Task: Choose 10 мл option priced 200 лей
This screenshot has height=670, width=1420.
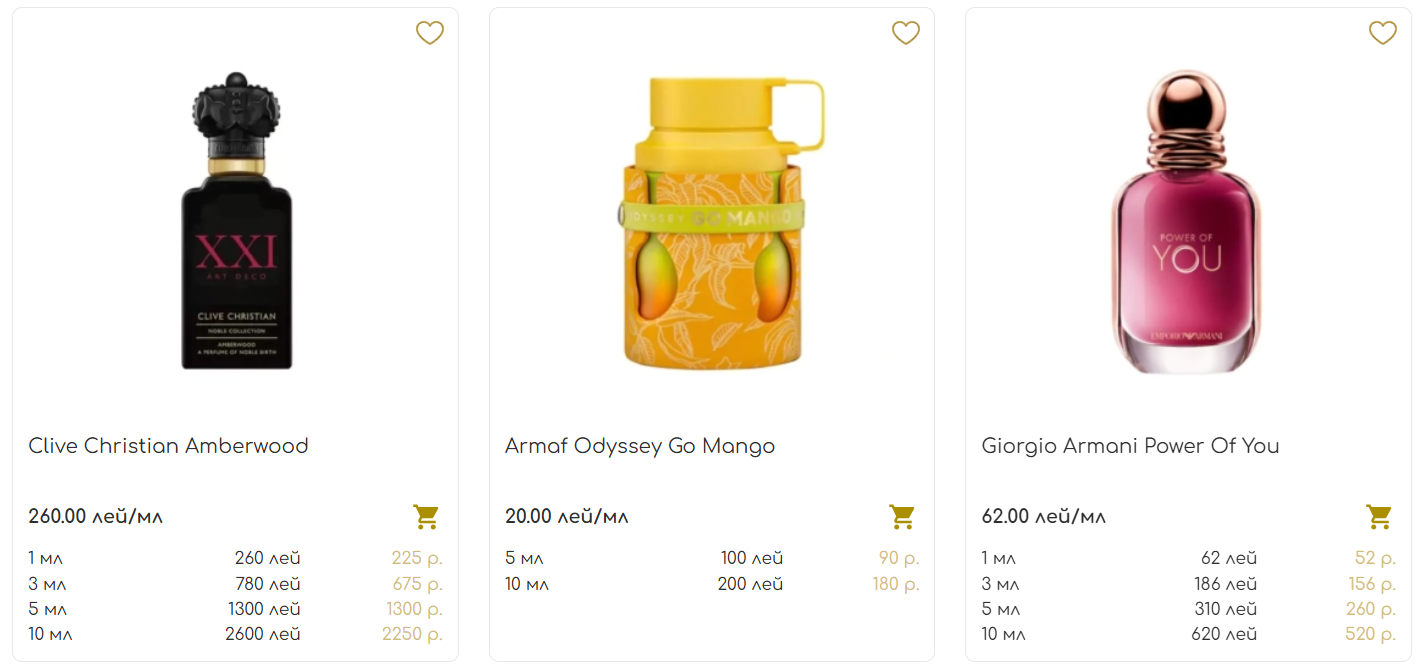Action: click(712, 584)
